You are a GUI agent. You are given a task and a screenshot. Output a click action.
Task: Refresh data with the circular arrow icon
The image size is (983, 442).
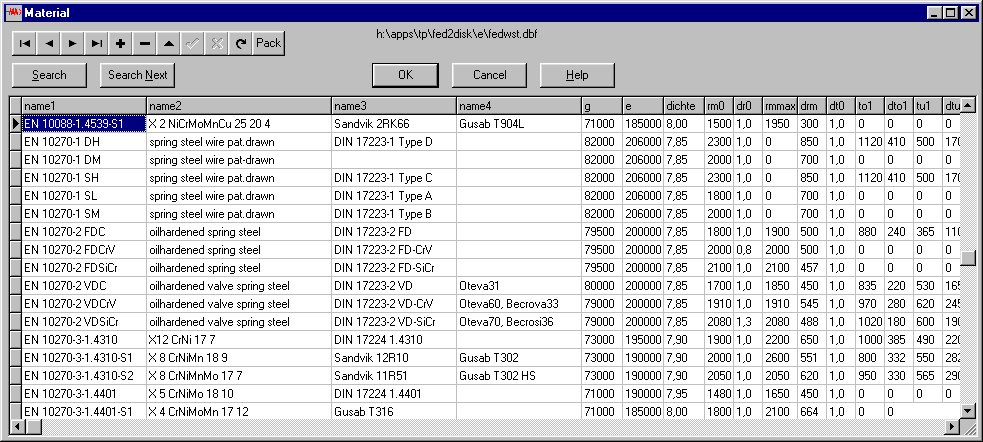pos(241,43)
